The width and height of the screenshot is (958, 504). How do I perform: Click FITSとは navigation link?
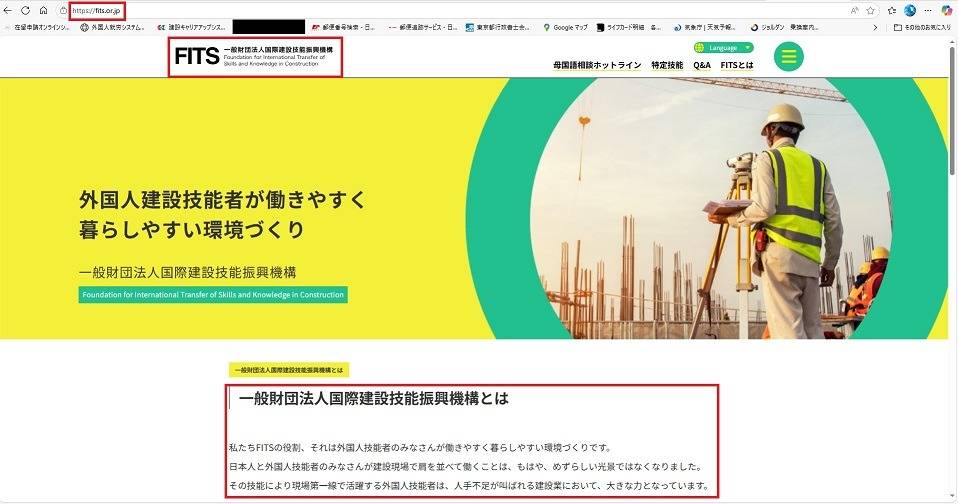click(x=737, y=65)
